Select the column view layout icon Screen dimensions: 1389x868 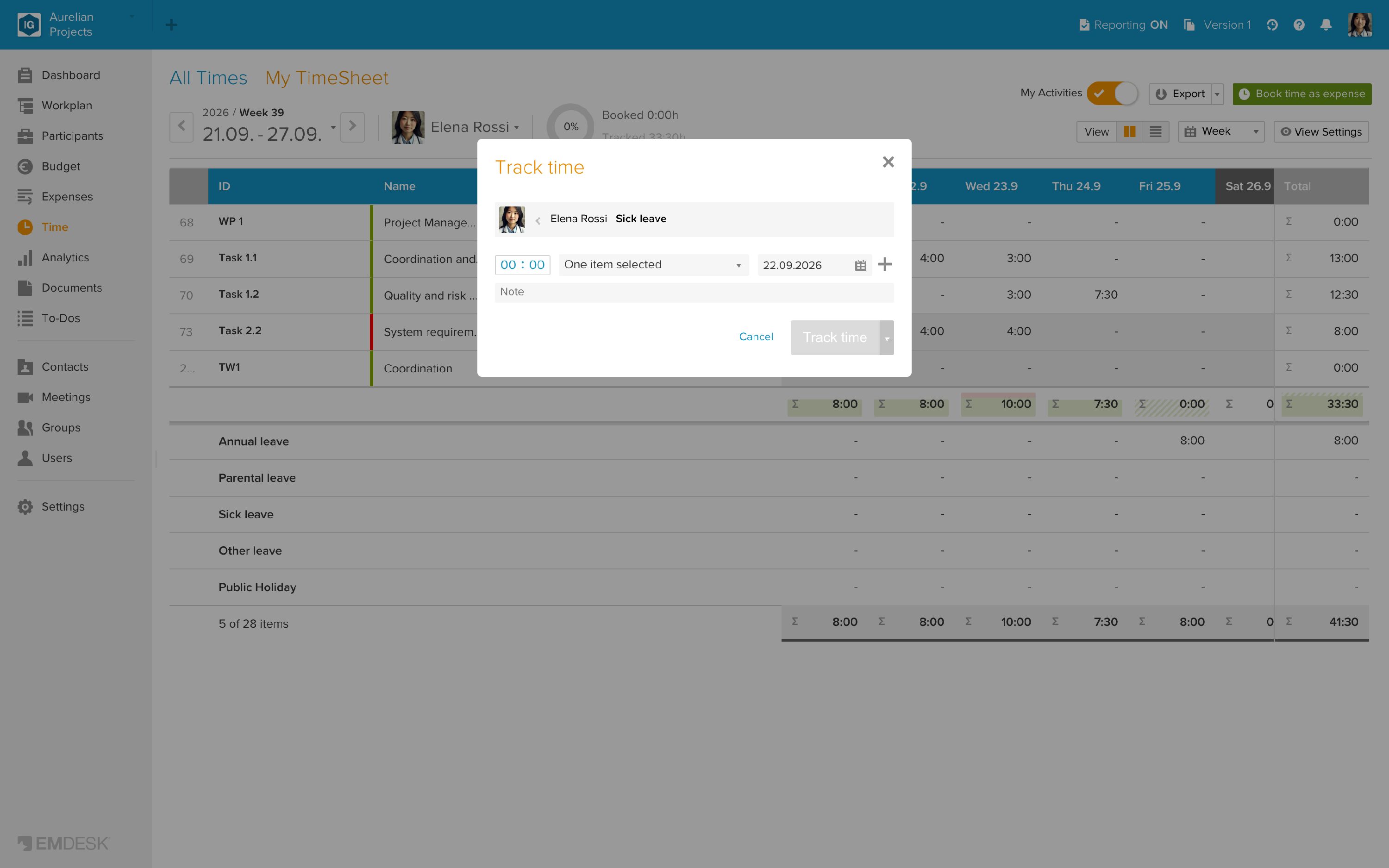coord(1129,132)
